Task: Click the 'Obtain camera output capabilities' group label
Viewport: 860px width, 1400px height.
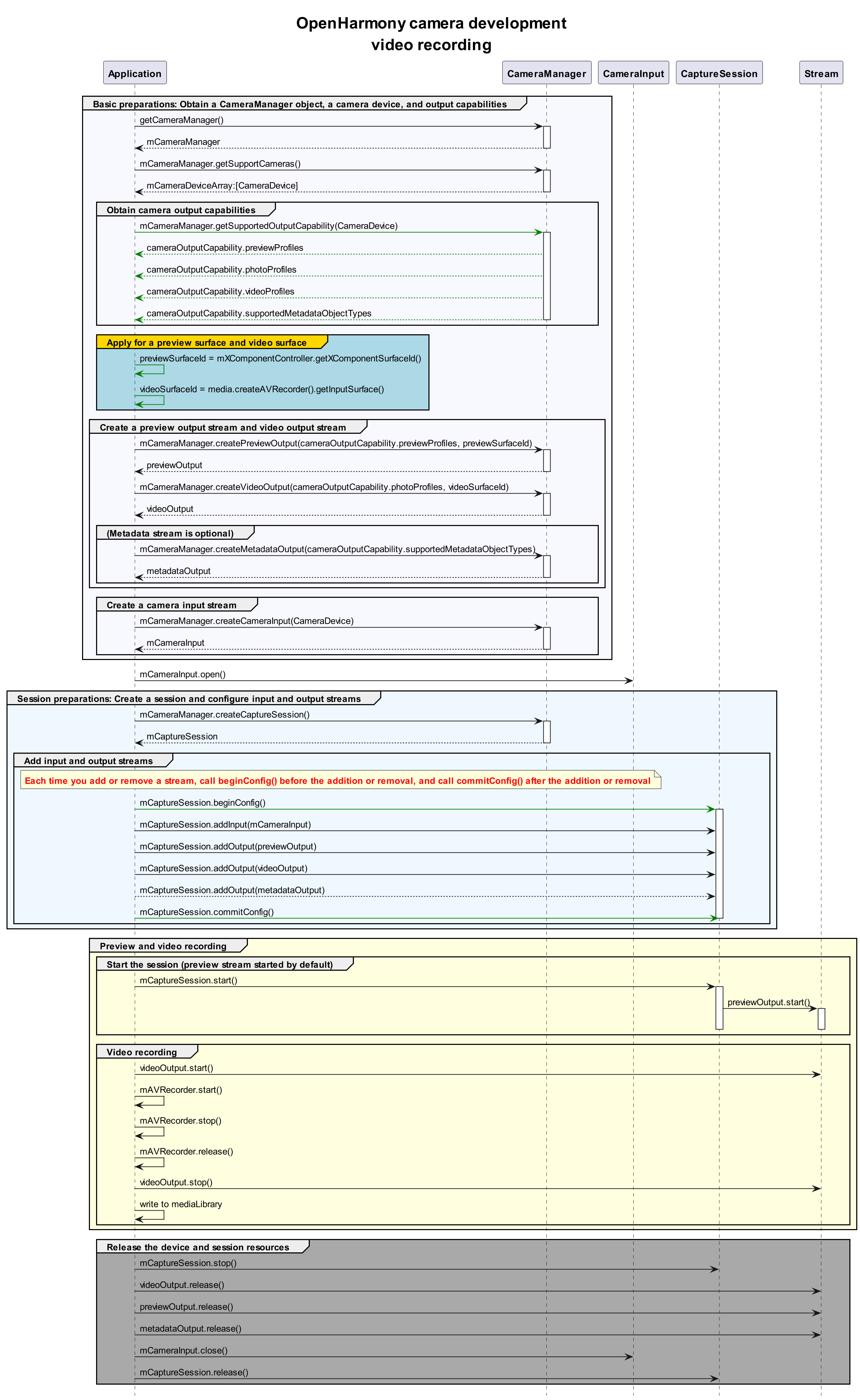Action: tap(181, 210)
